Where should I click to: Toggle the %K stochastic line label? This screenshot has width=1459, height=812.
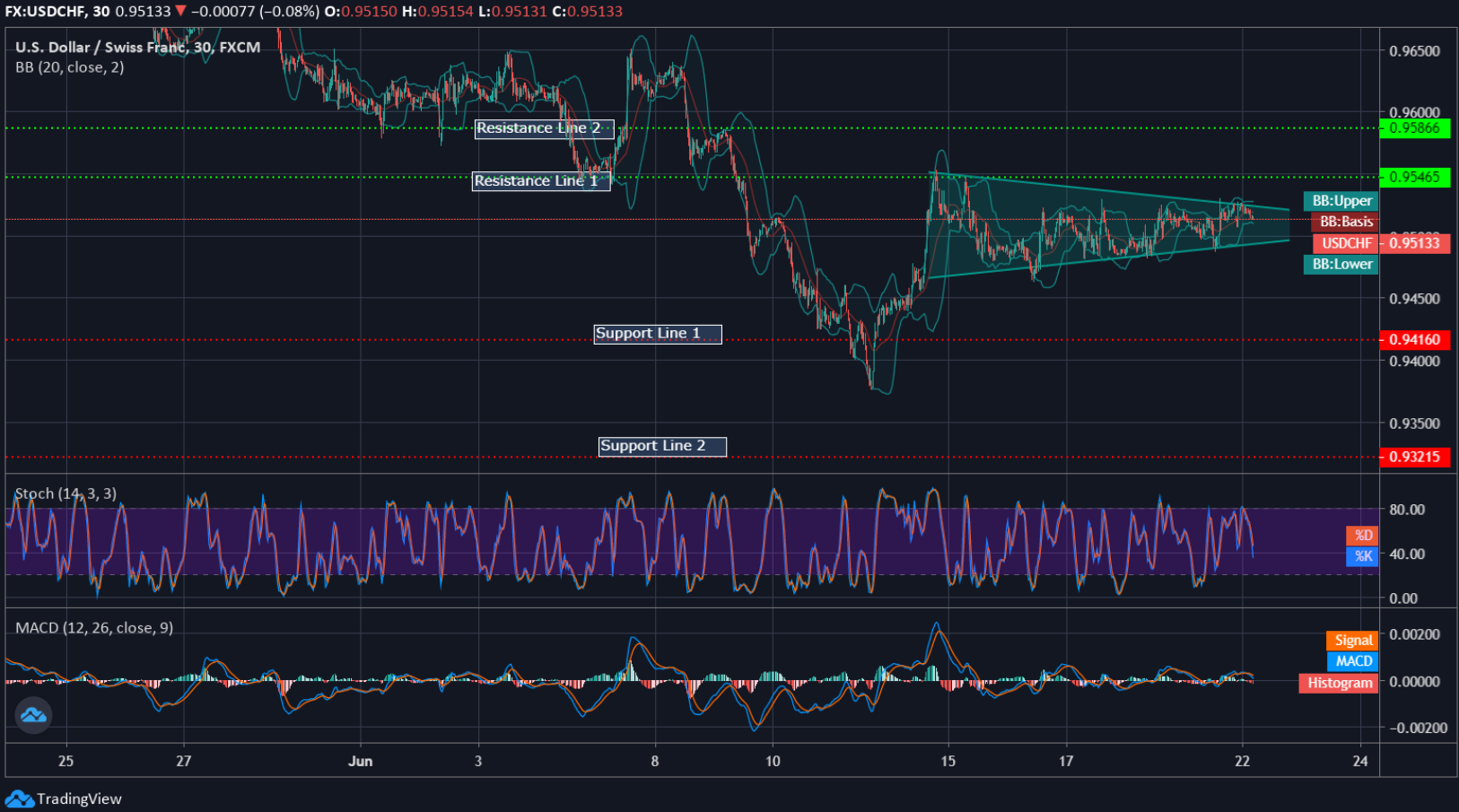tap(1361, 557)
